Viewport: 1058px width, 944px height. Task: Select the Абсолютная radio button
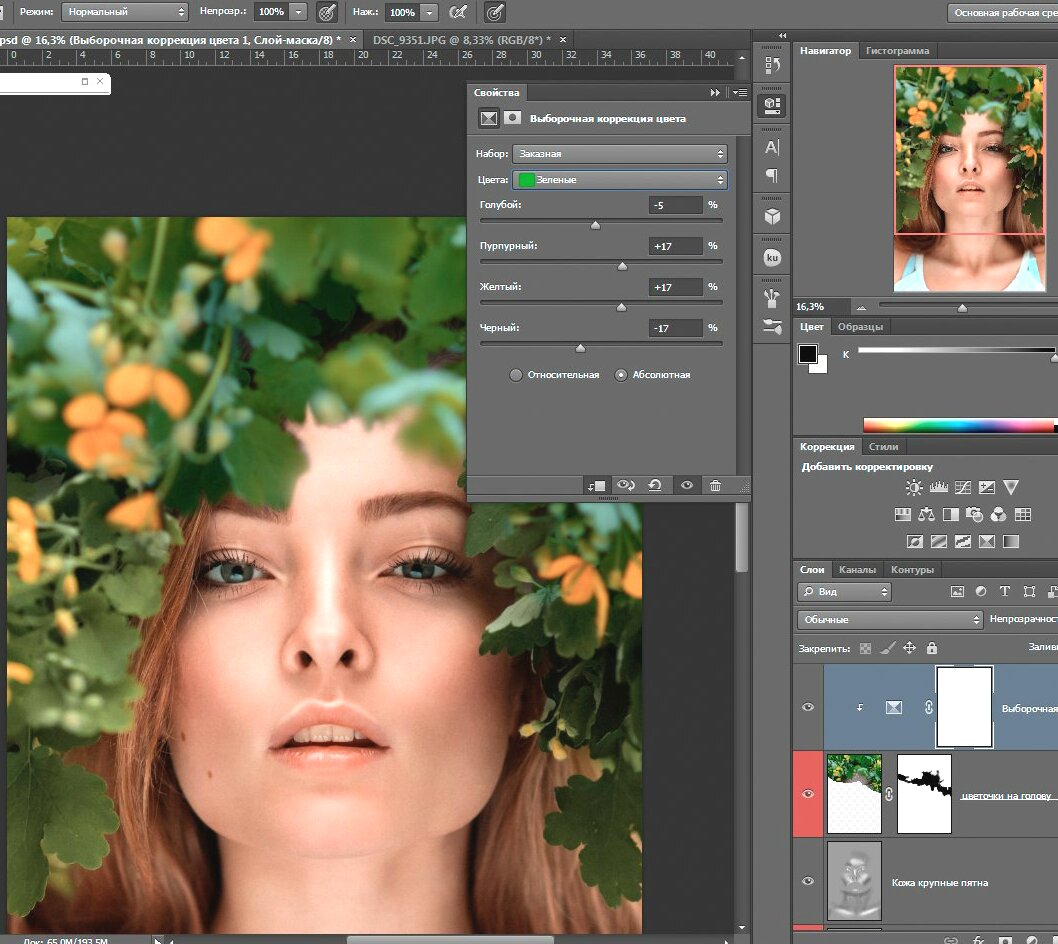(x=621, y=375)
